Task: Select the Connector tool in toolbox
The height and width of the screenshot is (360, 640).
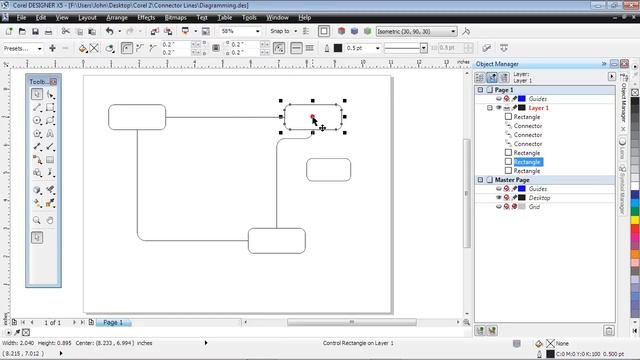Action: 37,160
